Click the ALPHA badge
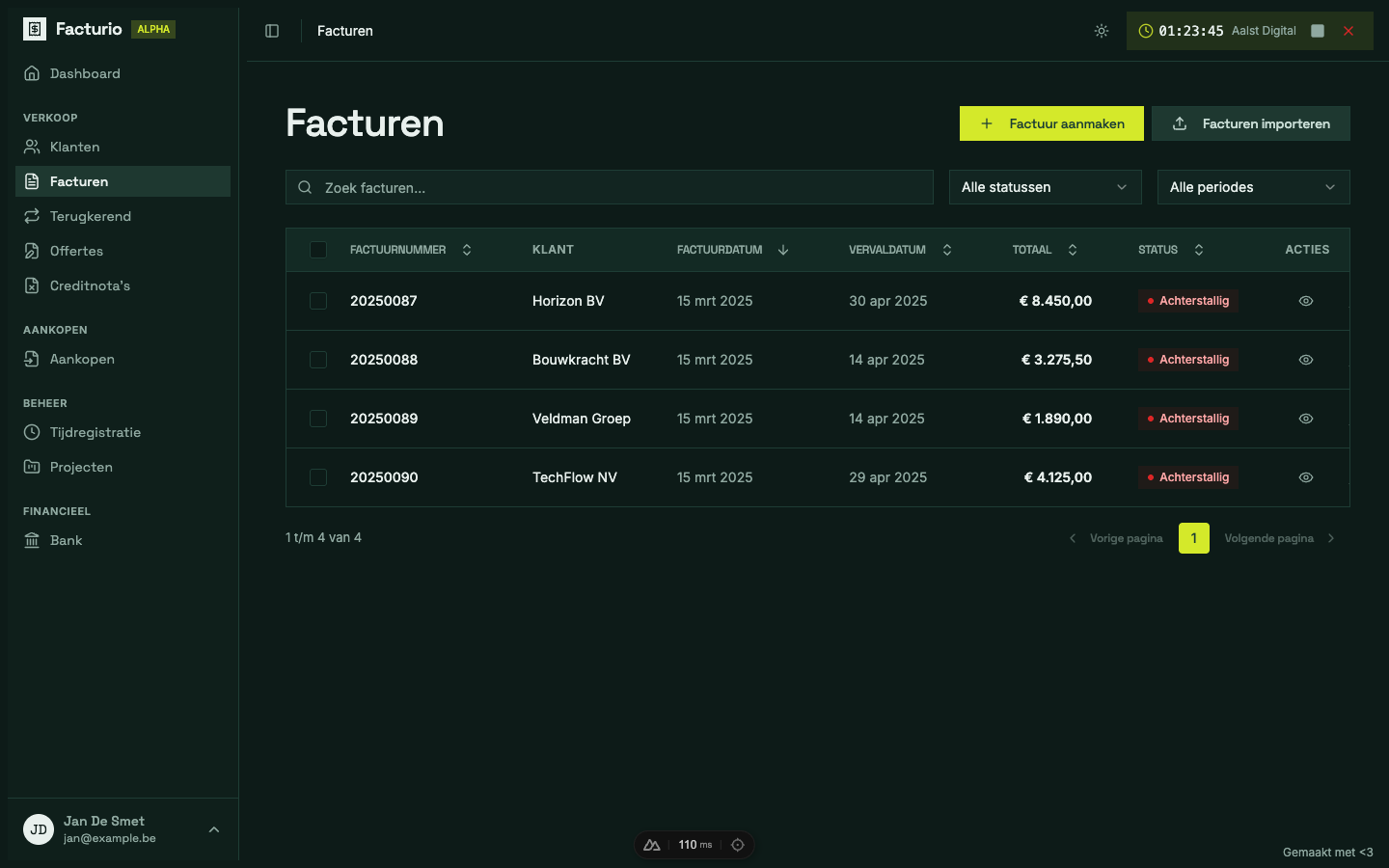The height and width of the screenshot is (868, 1389). click(x=153, y=29)
